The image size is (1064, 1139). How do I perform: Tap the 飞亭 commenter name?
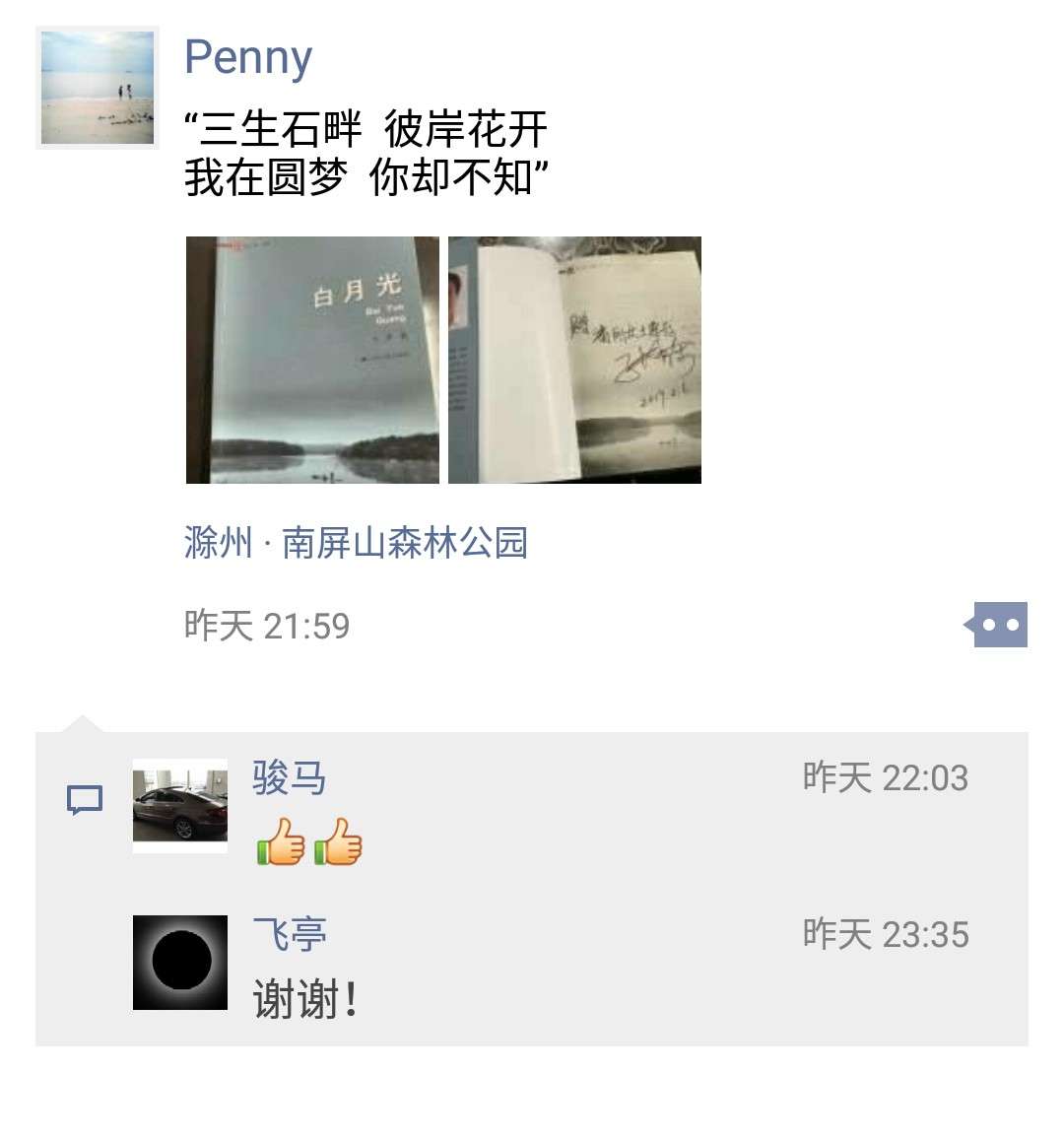[x=289, y=934]
